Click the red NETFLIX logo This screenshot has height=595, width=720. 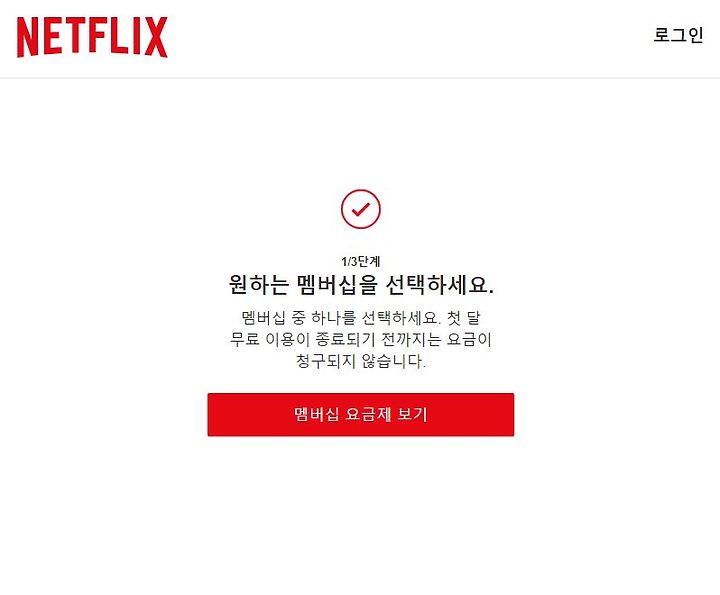92,37
